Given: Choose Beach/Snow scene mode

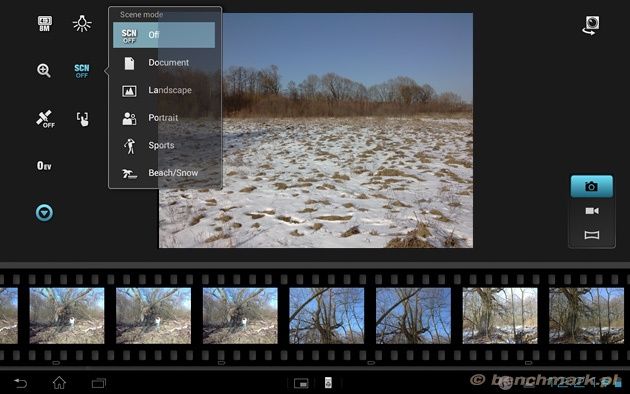Looking at the screenshot, I should click(164, 173).
